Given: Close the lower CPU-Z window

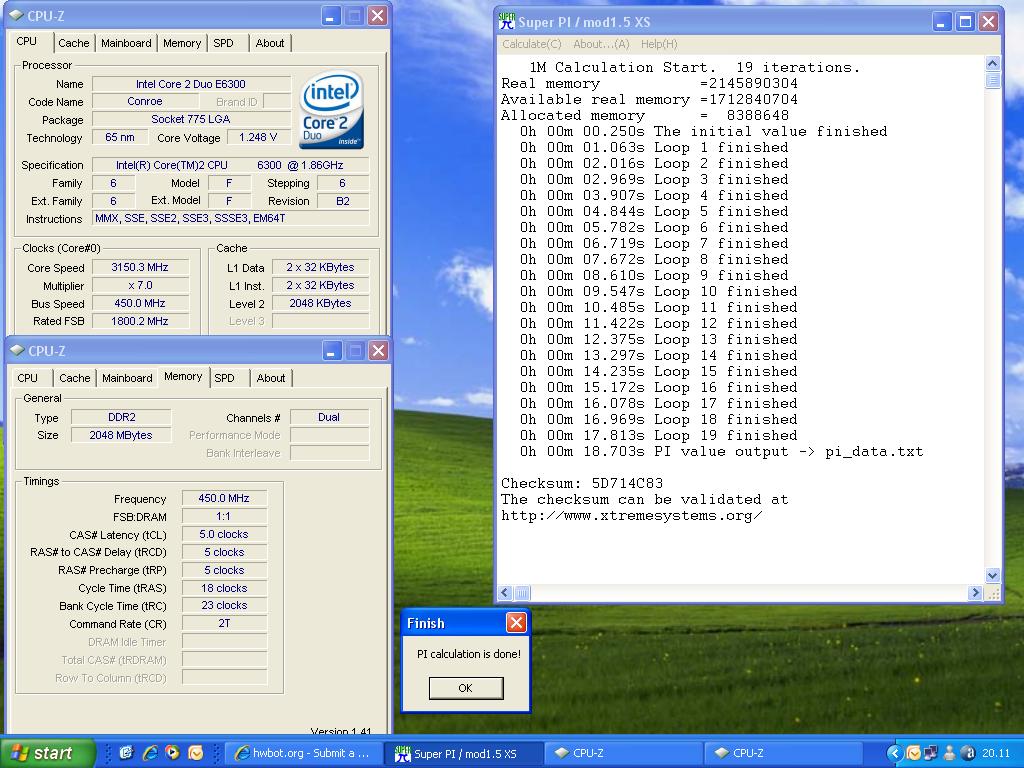Looking at the screenshot, I should [378, 351].
